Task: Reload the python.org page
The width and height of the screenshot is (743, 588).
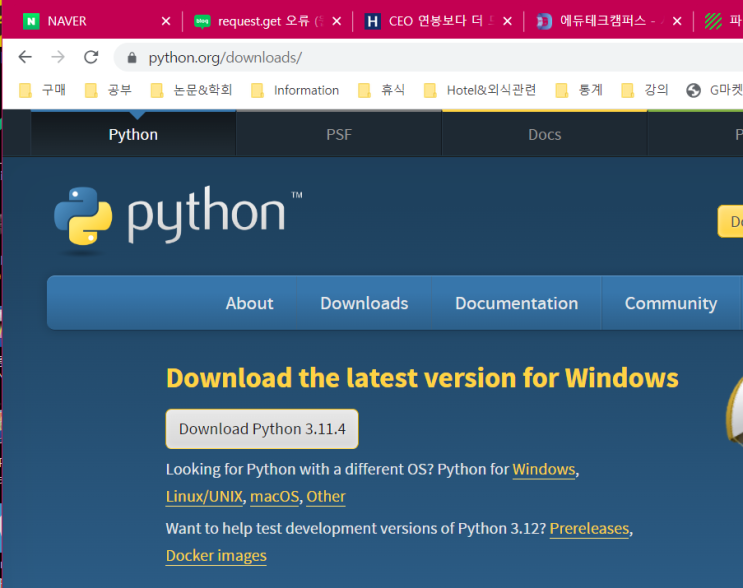Action: tap(91, 57)
